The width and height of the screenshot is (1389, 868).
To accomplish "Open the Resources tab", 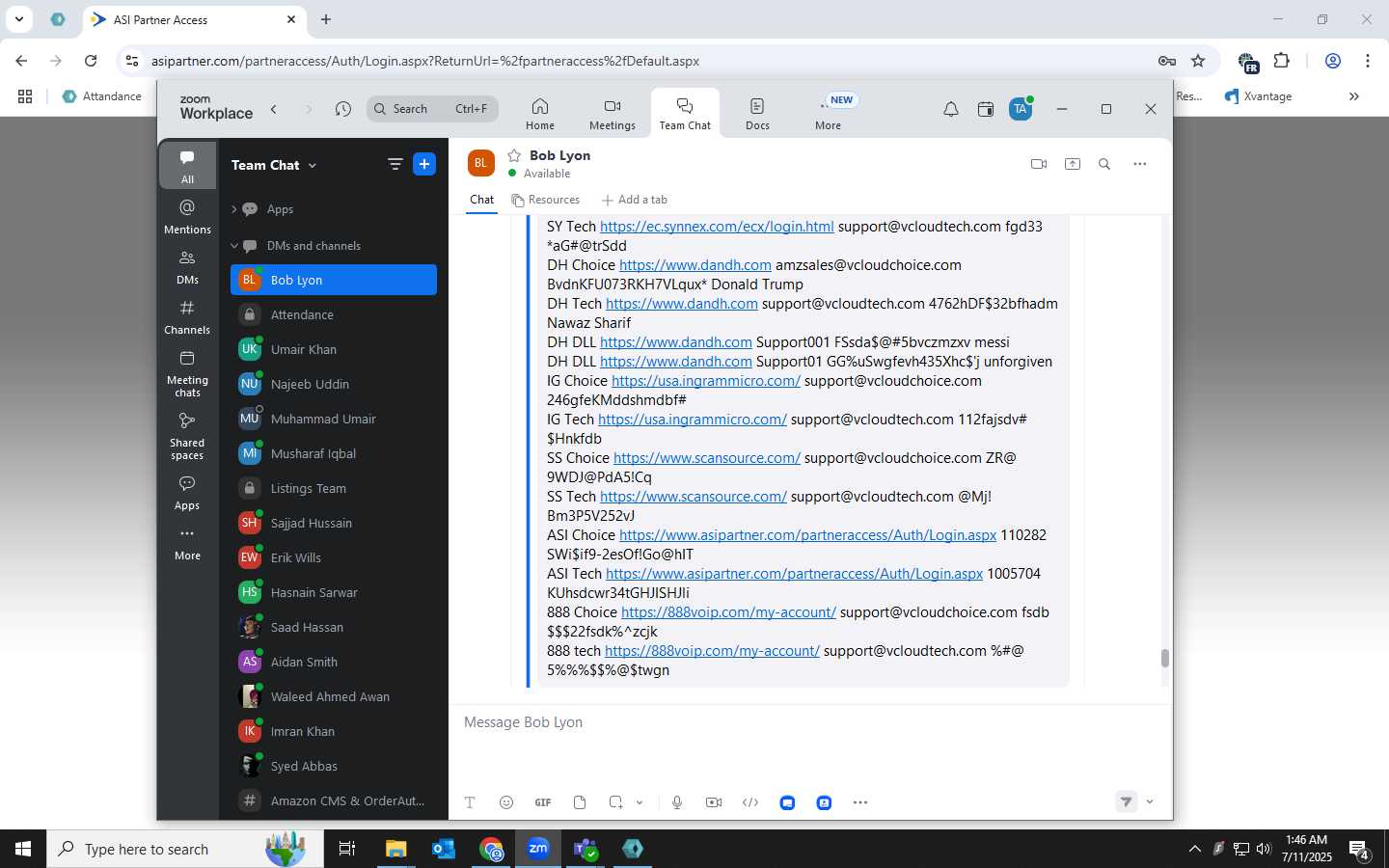I will point(546,200).
